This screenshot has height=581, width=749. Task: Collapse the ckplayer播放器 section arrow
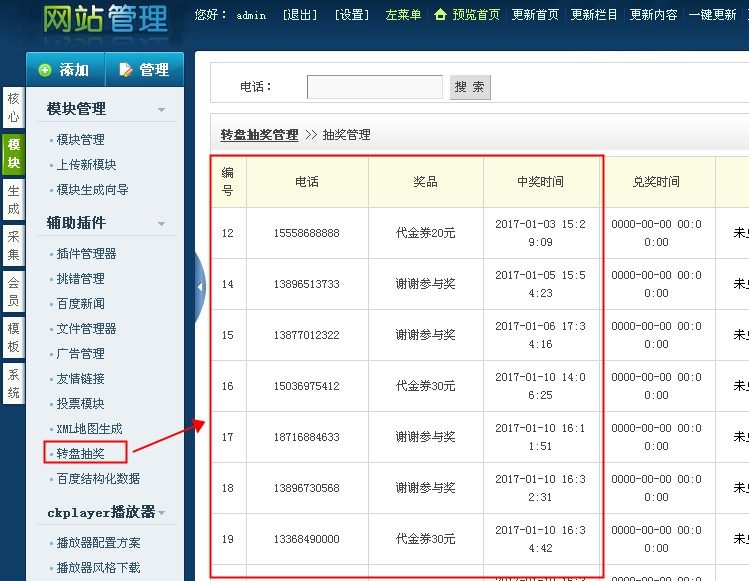(161, 513)
